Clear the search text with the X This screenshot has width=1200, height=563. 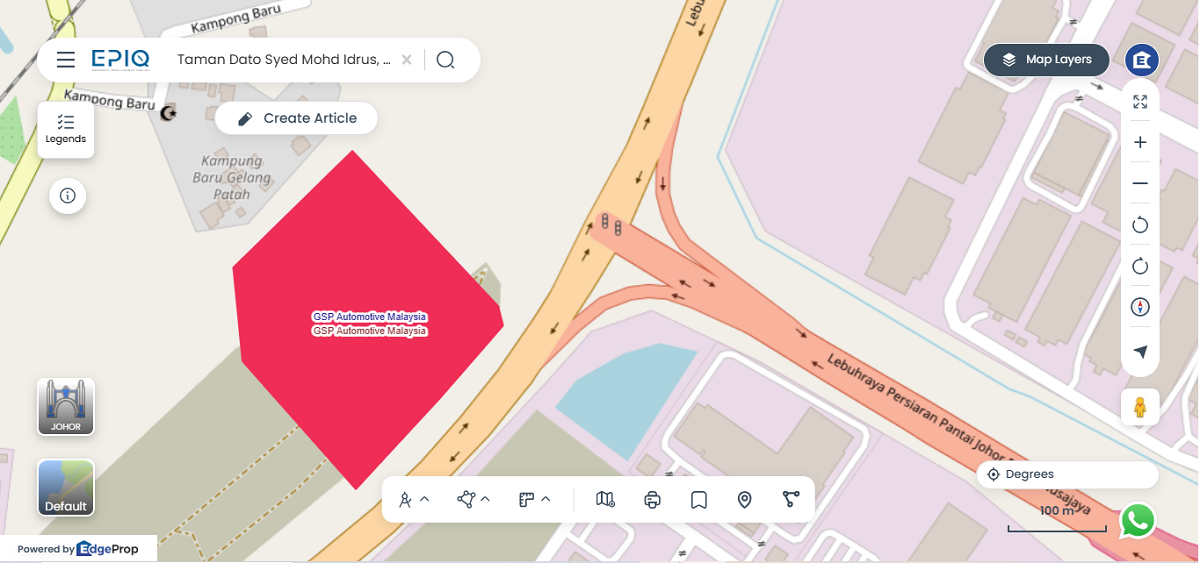tap(406, 60)
